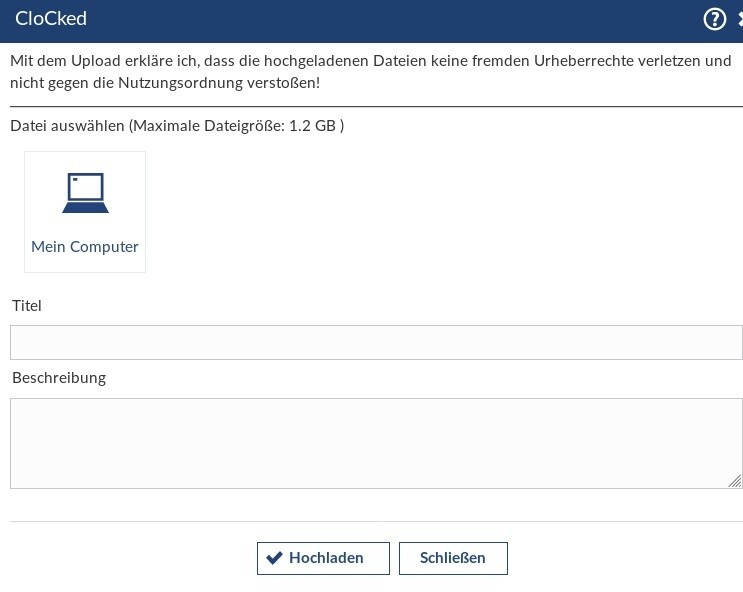
Task: Click the empty top edge of the Mein Computer tile
Action: [85, 158]
